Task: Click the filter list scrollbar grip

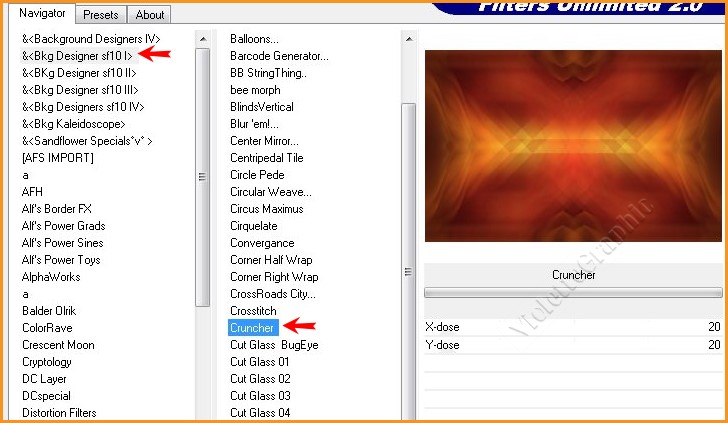Action: [407, 271]
